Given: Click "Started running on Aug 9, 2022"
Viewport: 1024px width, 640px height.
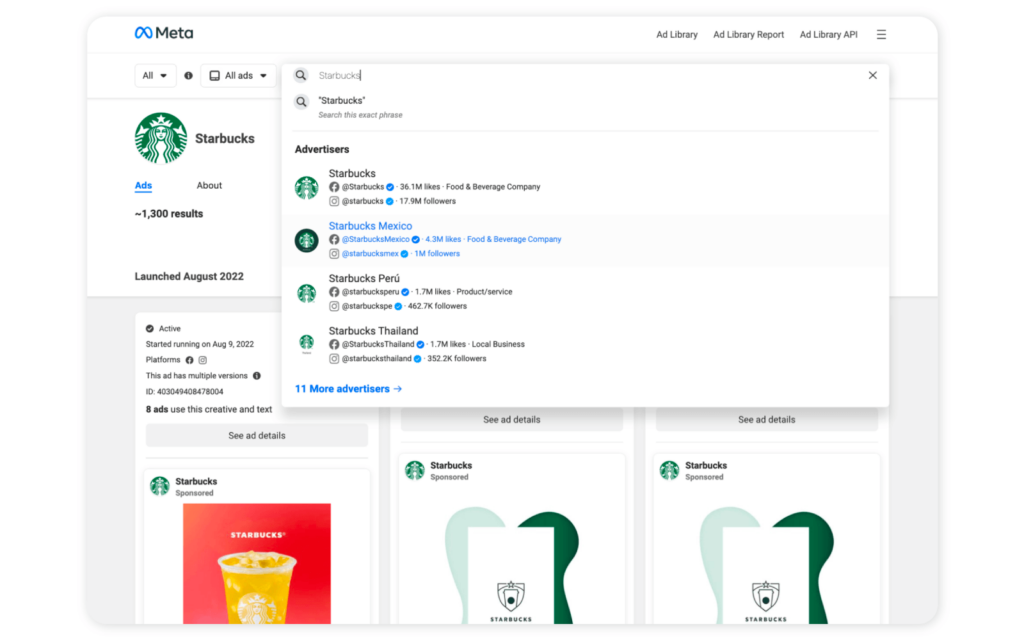Looking at the screenshot, I should 199,344.
